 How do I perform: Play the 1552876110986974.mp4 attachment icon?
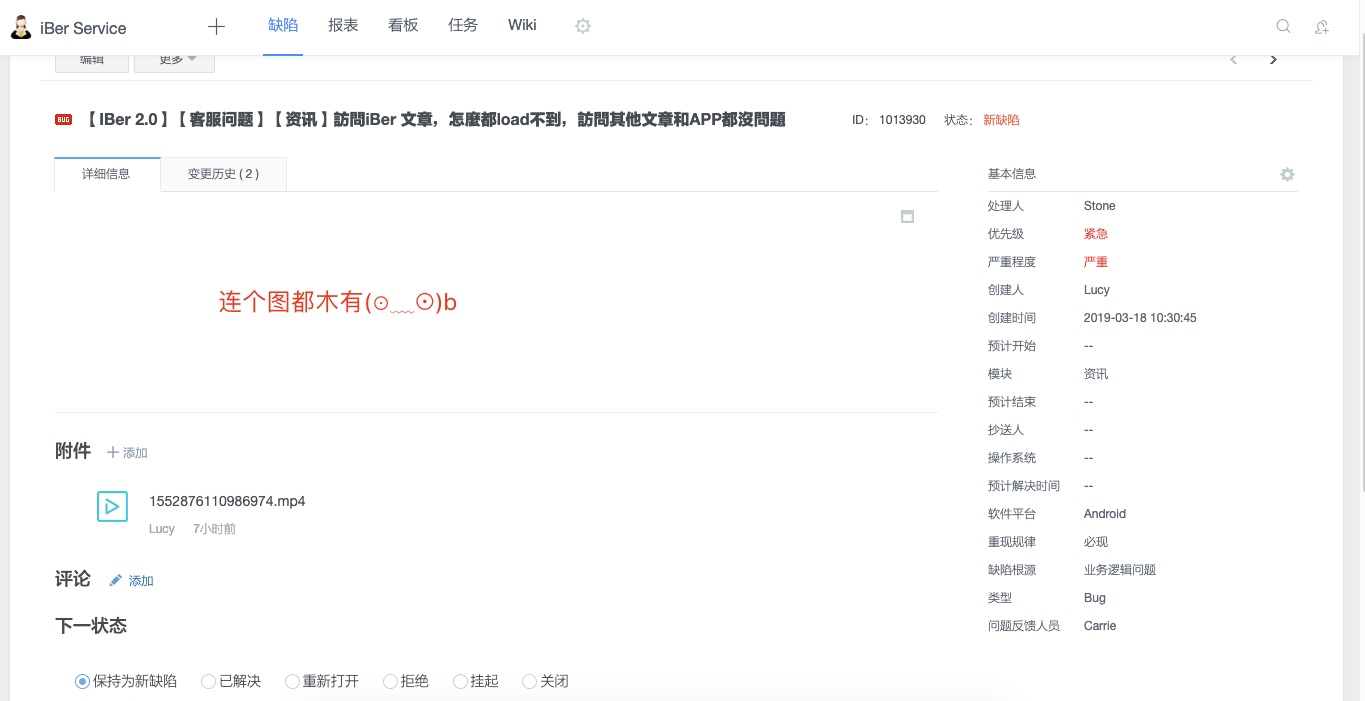click(112, 506)
